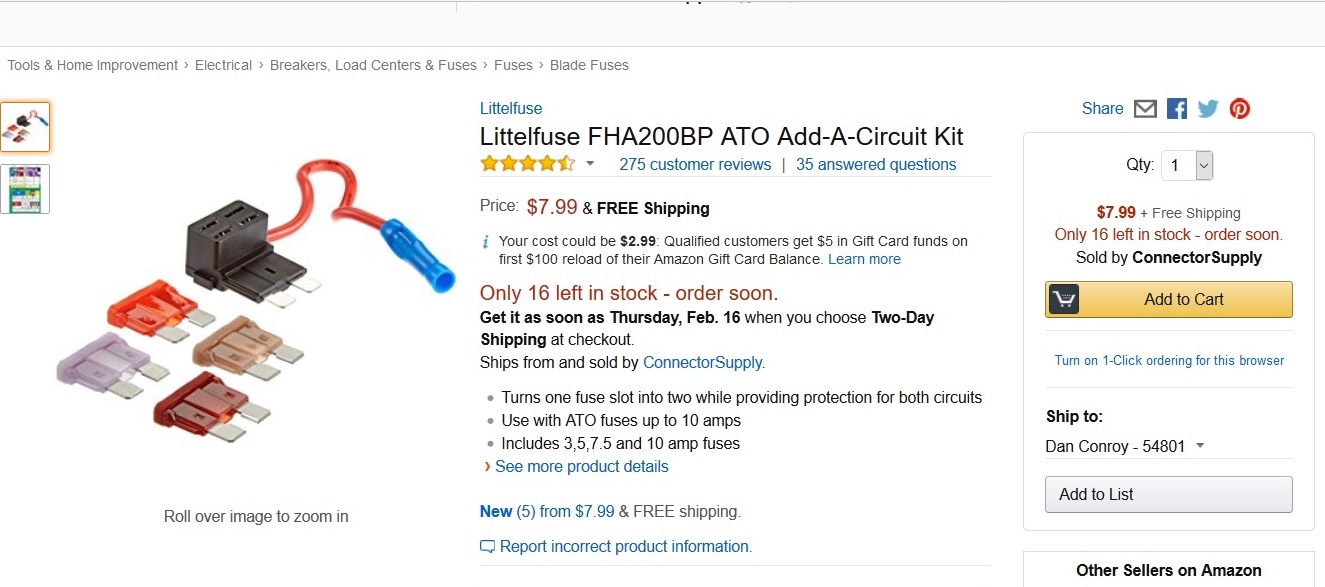Screen dimensions: 1325x587
Task: Open 275 customer reviews link
Action: point(695,164)
